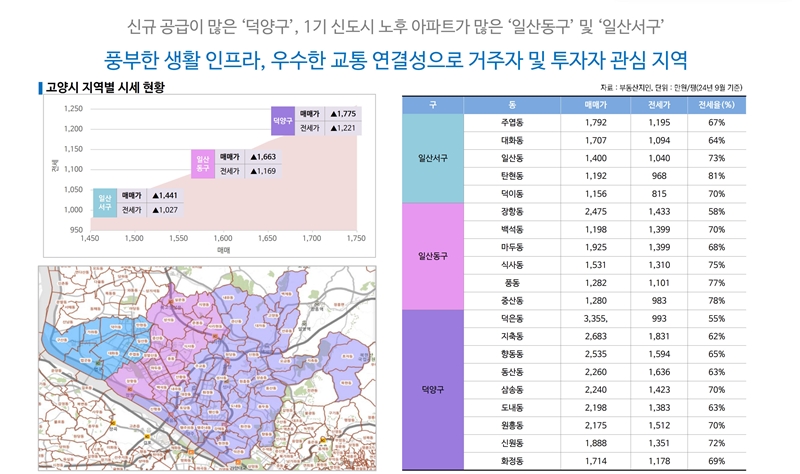Click the 덕양구 purple chart label box
Image resolution: width=800 pixels, height=474 pixels.
(x=283, y=121)
